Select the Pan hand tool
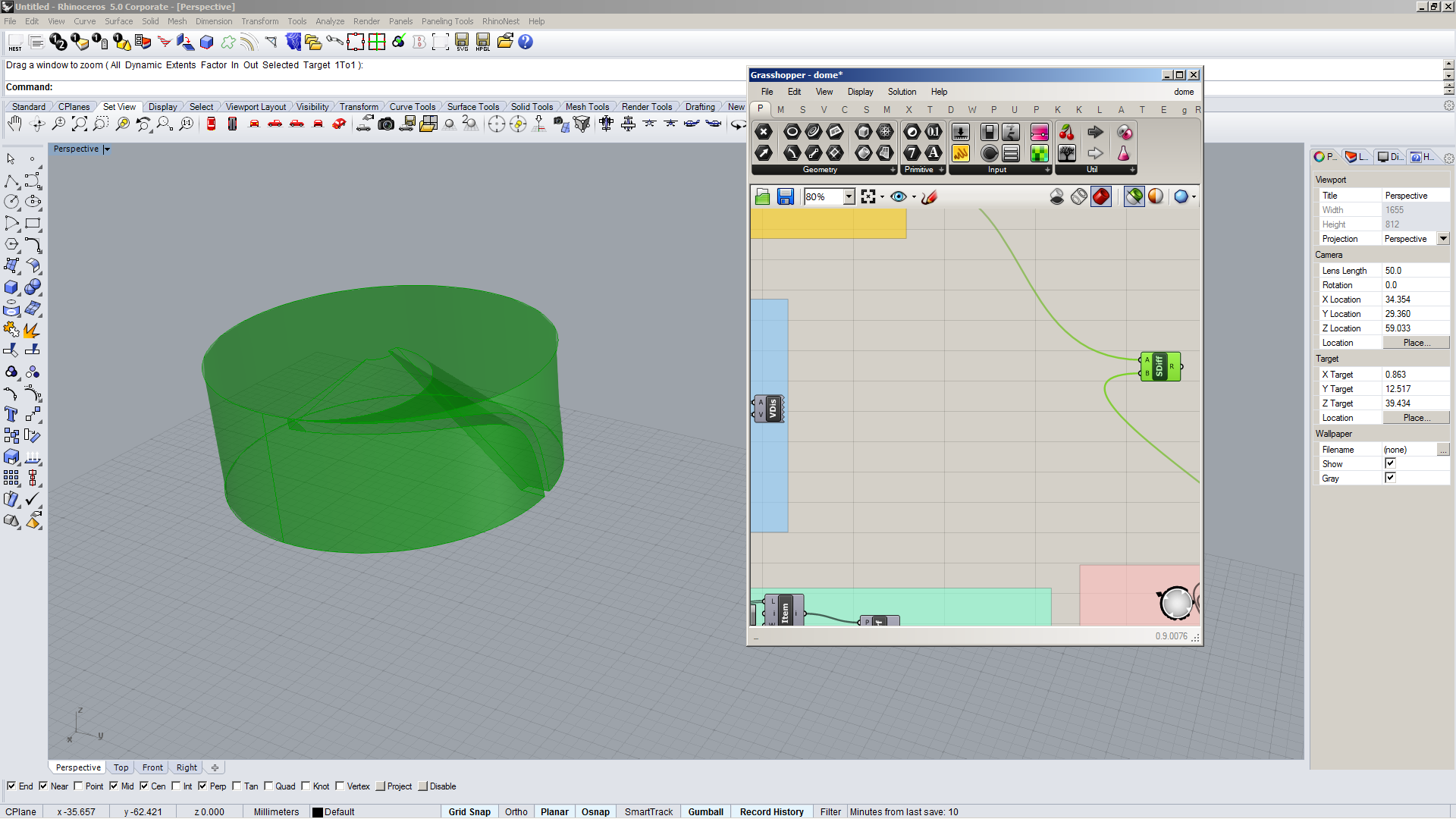1456x819 pixels. 14,124
